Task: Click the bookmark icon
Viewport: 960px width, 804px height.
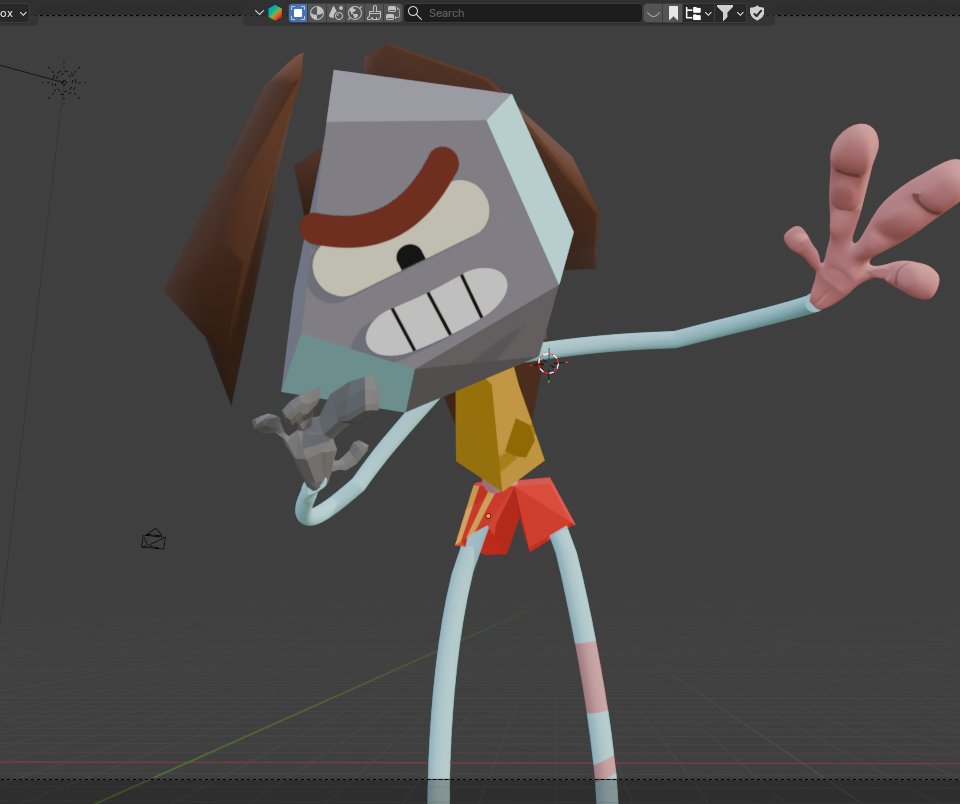Action: click(673, 13)
